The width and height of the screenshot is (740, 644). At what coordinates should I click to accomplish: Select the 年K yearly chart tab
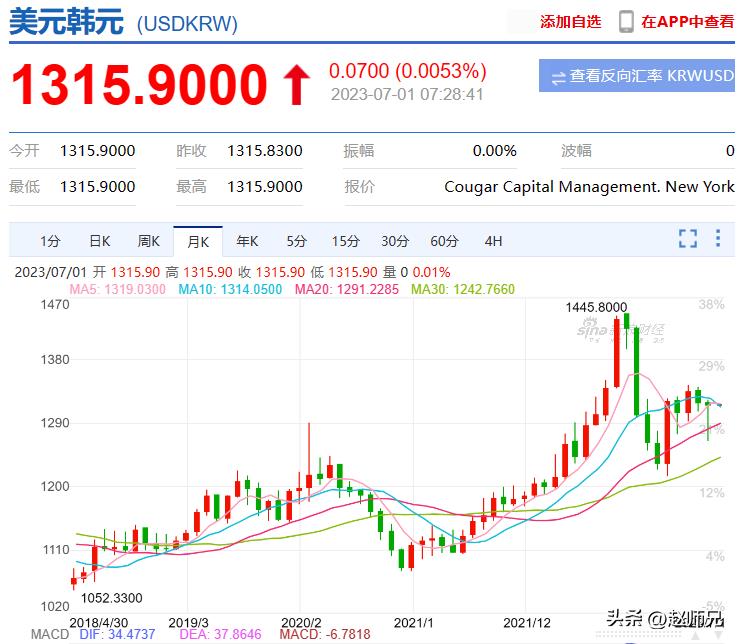tap(247, 241)
